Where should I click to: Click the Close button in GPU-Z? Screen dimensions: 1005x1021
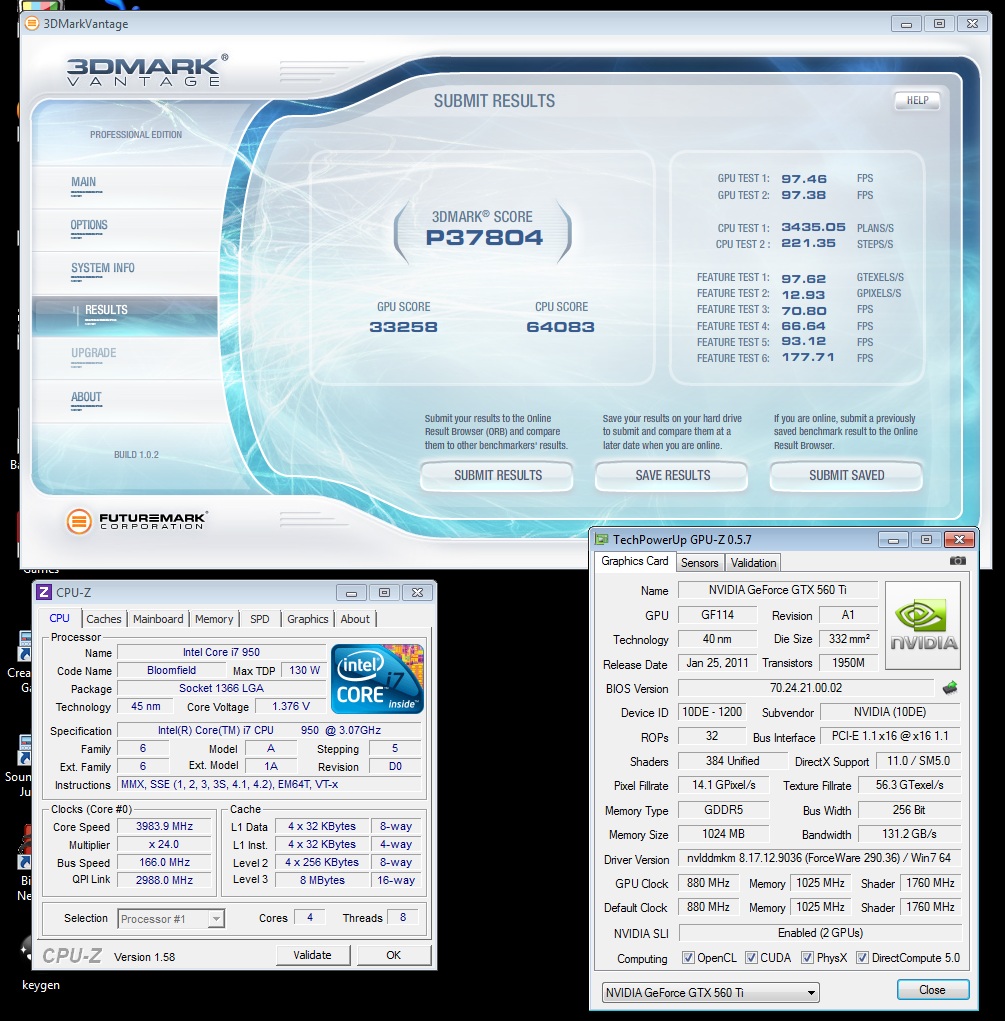click(933, 990)
